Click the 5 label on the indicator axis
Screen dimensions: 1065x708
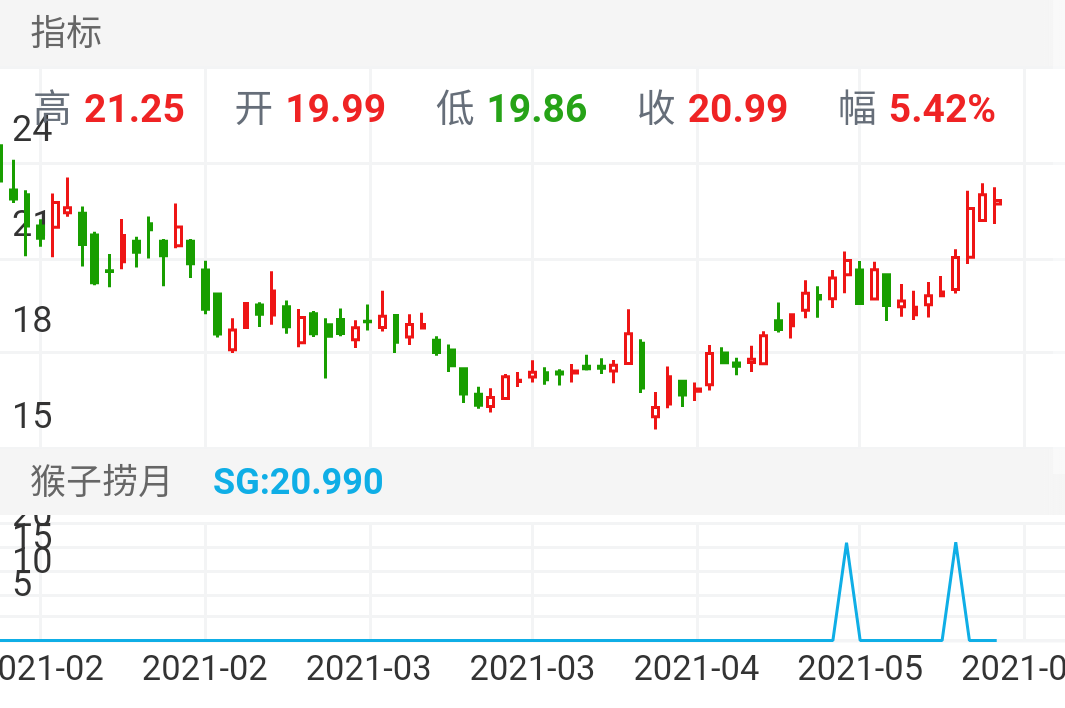point(22,584)
